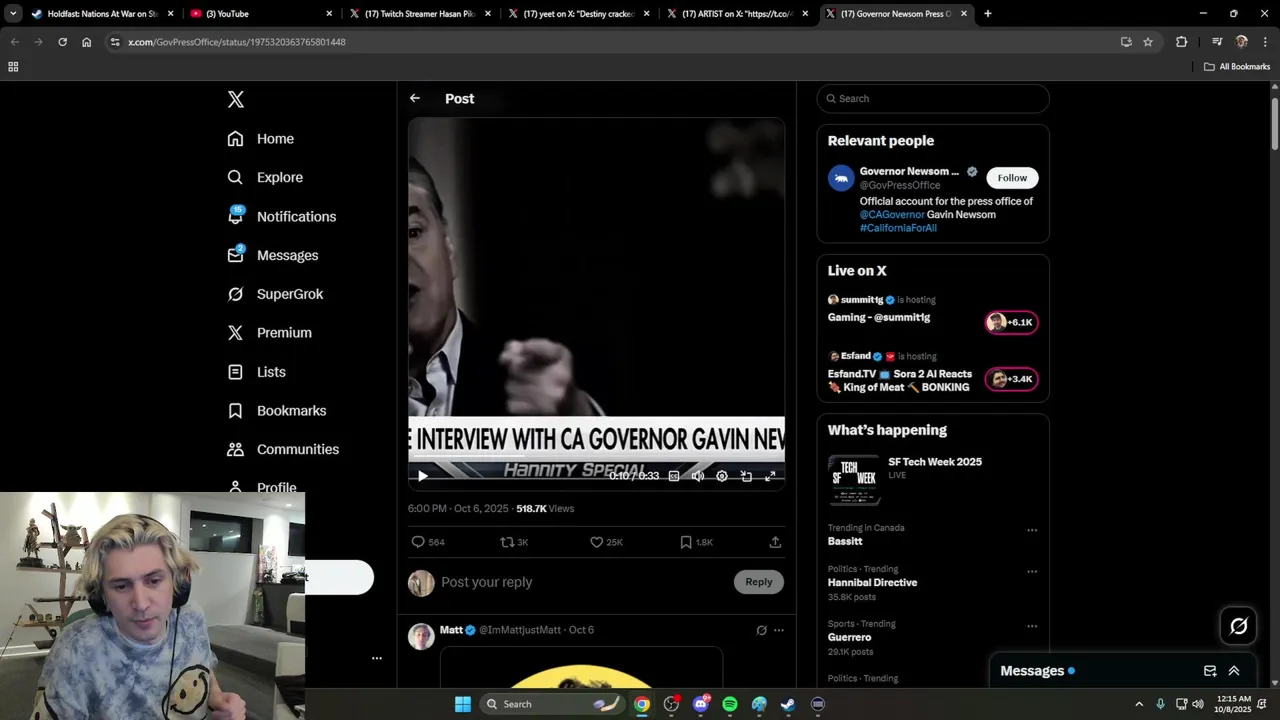
Task: Switch to Twitch Streamer Hasan tab
Action: [419, 14]
